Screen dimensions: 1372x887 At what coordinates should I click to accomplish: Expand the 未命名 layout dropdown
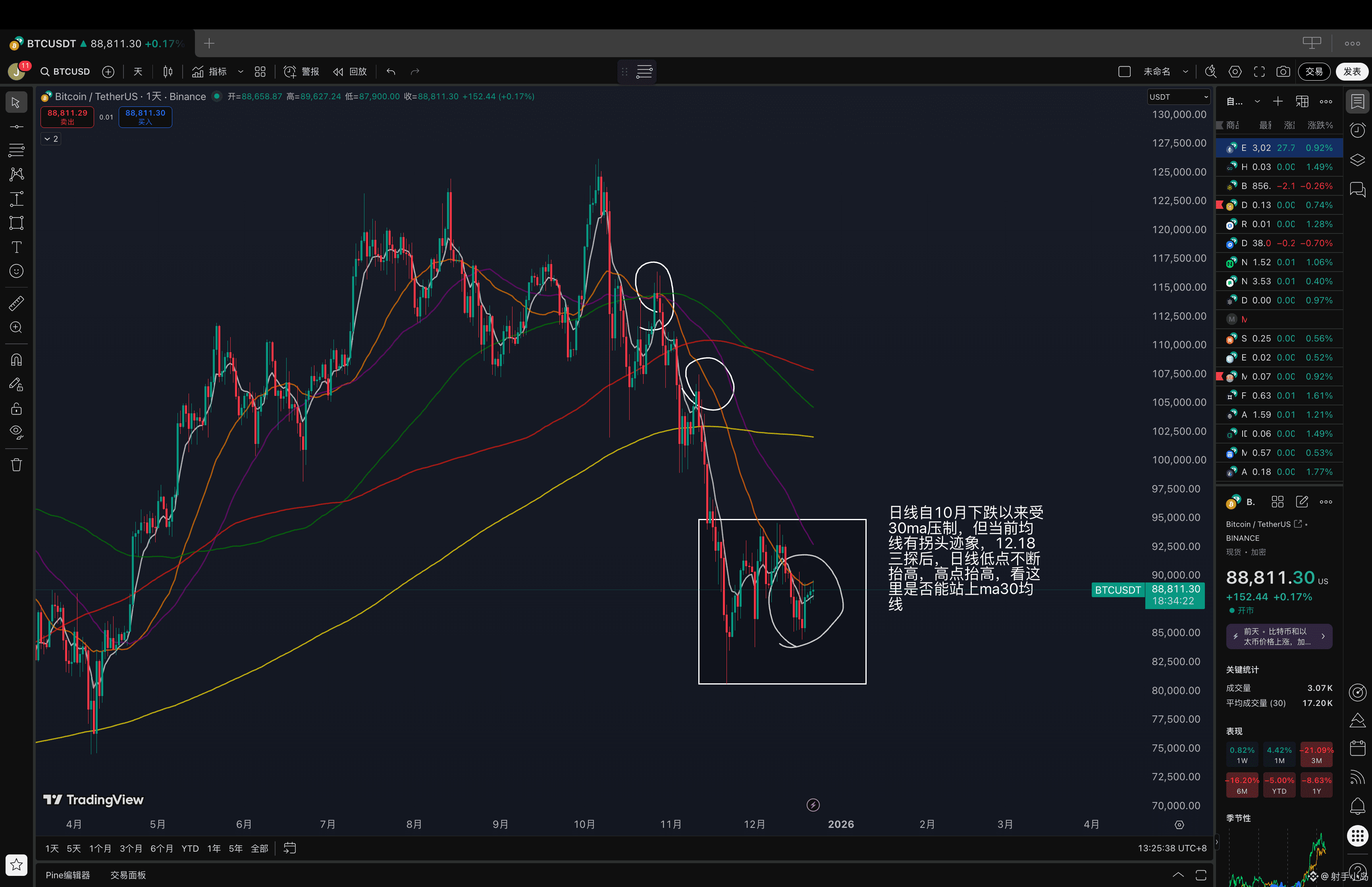click(1185, 71)
